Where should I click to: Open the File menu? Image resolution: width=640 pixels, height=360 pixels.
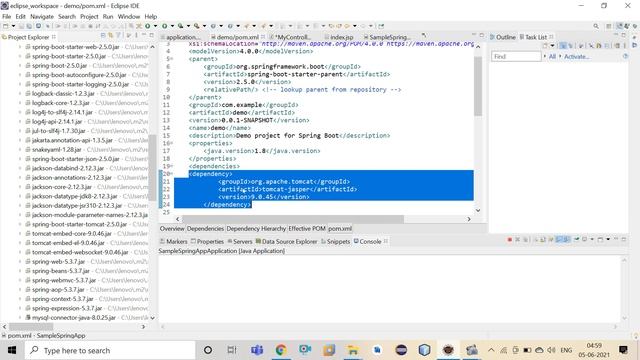pyautogui.click(x=7, y=16)
